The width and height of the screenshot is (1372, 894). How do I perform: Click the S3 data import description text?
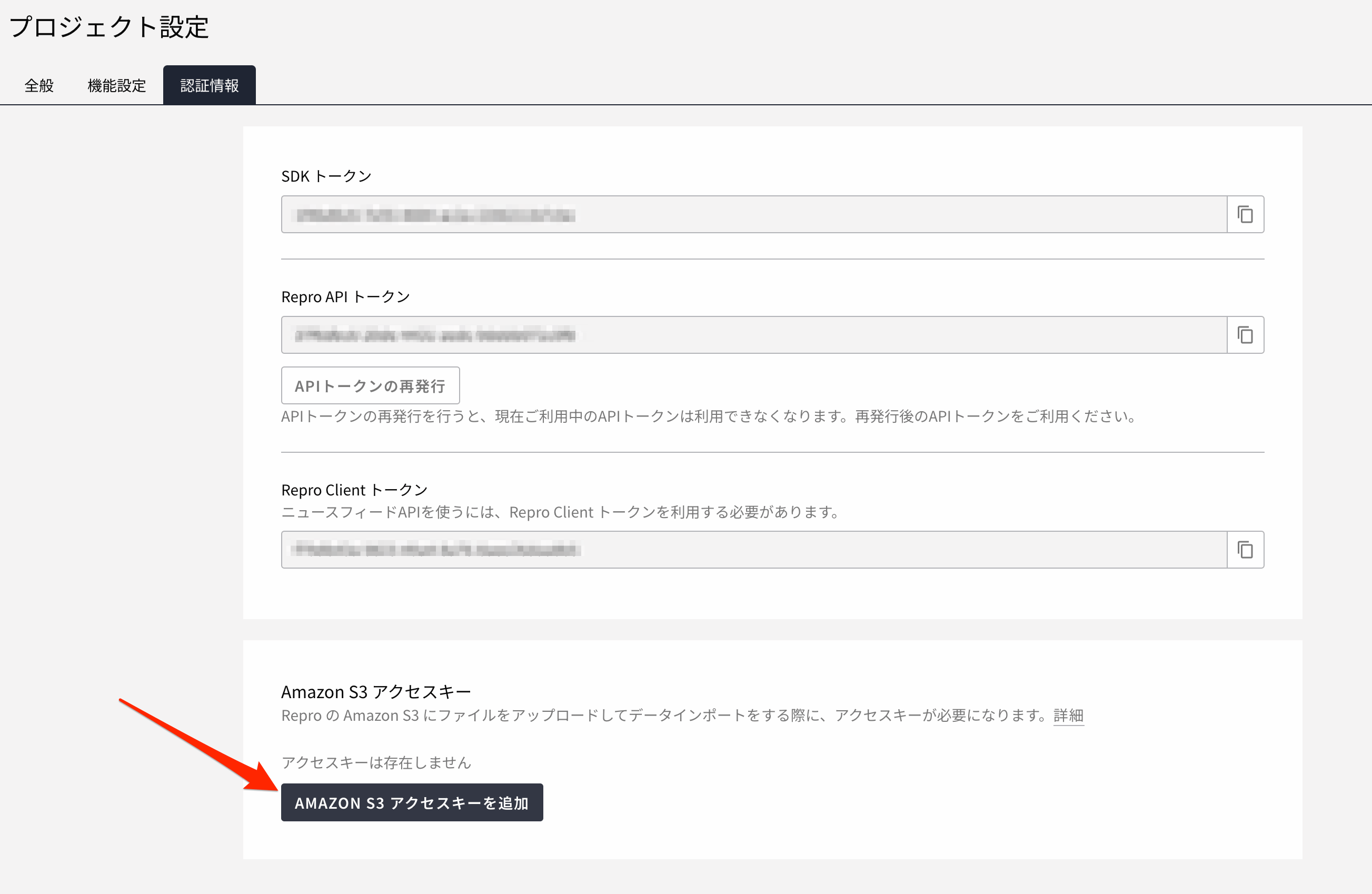[667, 716]
